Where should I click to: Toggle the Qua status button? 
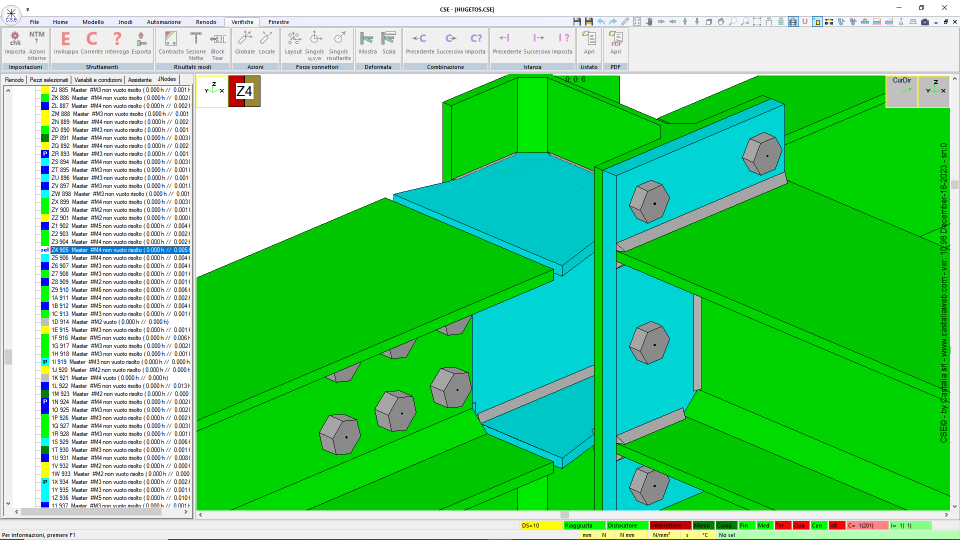pyautogui.click(x=800, y=525)
